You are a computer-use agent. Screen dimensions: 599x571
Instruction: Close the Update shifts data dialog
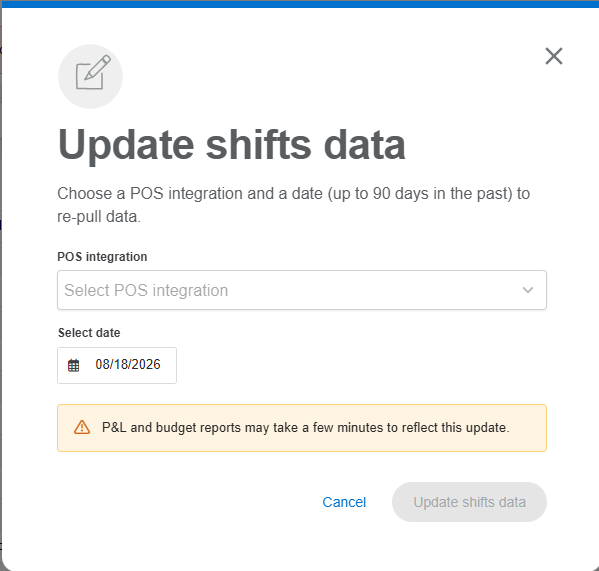[554, 56]
